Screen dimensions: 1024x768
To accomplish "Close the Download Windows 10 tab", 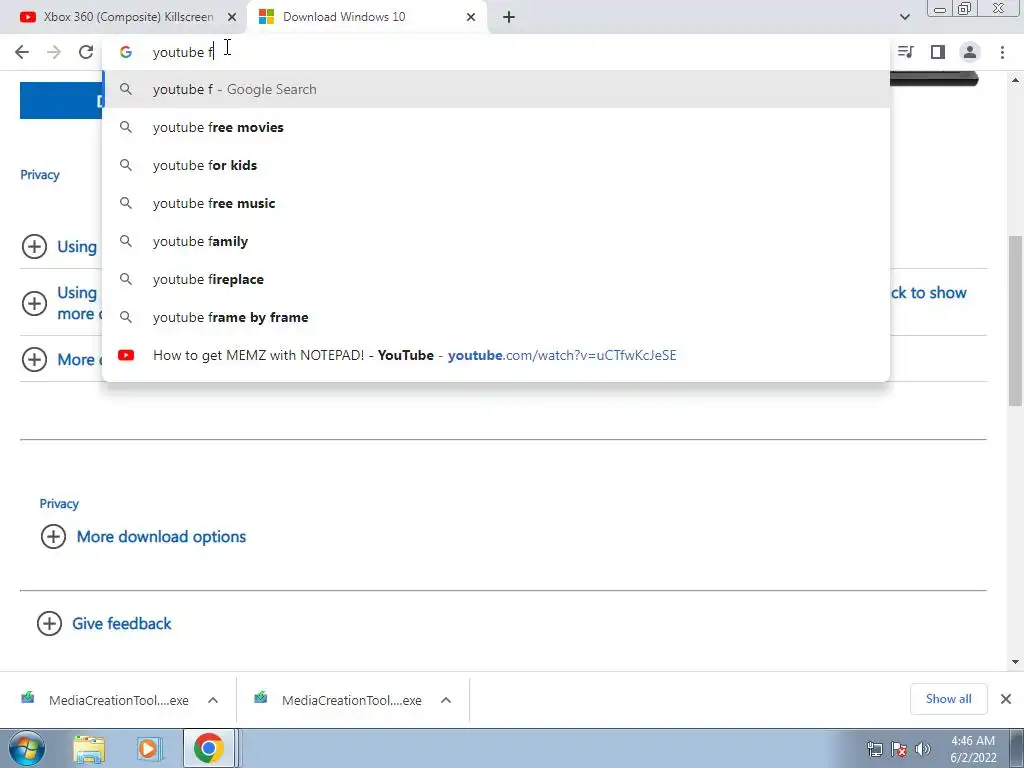I will 471,17.
